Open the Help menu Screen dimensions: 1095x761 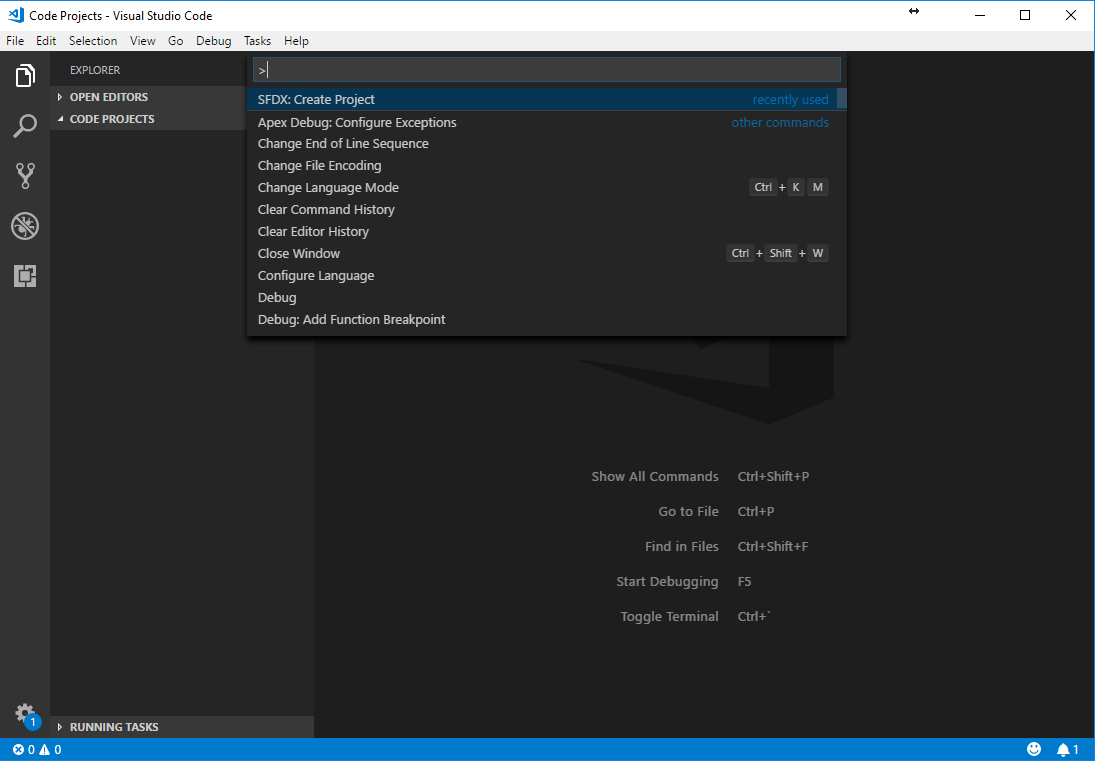(x=296, y=40)
